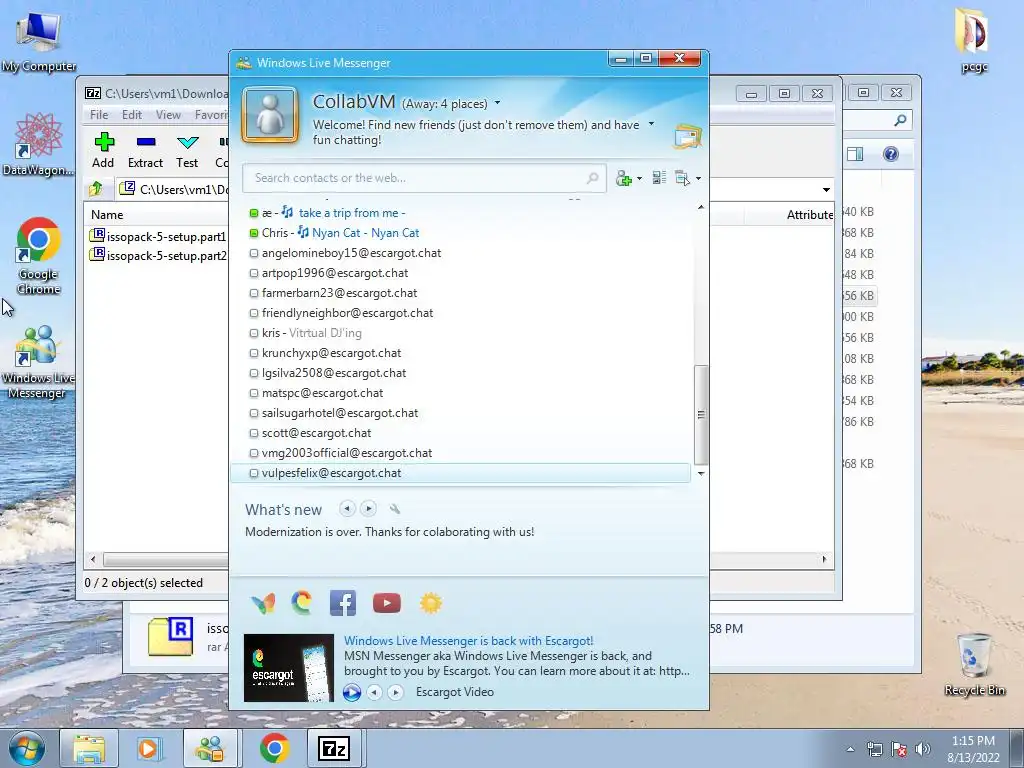
Task: Play the Escargot Video
Action: pyautogui.click(x=352, y=692)
